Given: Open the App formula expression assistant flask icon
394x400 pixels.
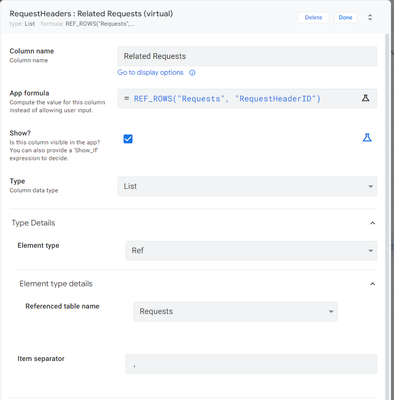Looking at the screenshot, I should pyautogui.click(x=366, y=98).
